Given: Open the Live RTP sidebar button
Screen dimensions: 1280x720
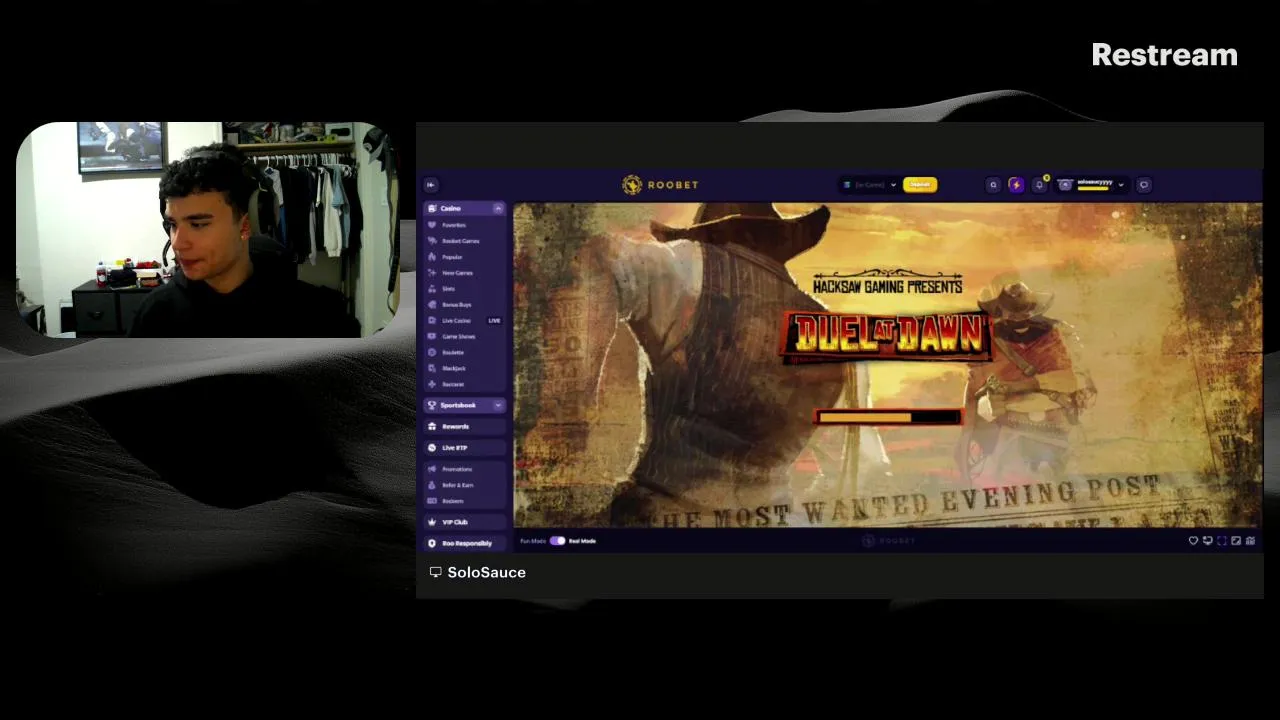Looking at the screenshot, I should point(465,447).
